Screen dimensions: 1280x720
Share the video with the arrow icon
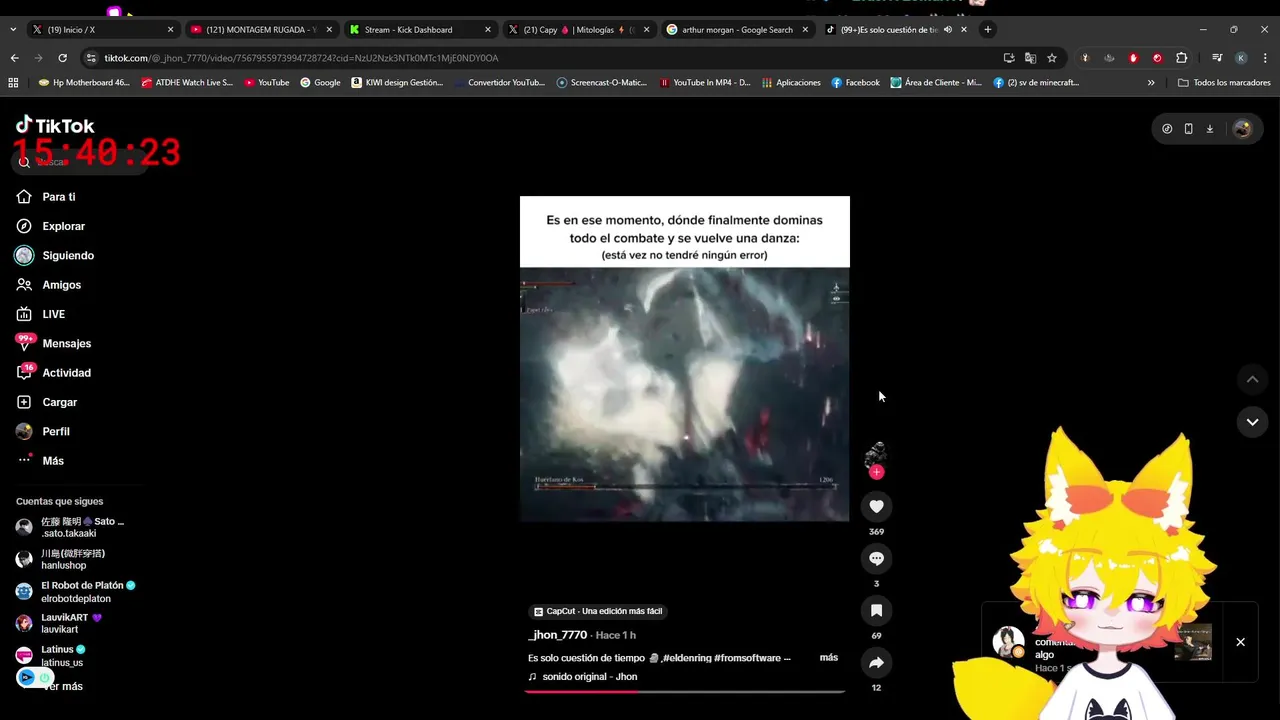pos(876,662)
